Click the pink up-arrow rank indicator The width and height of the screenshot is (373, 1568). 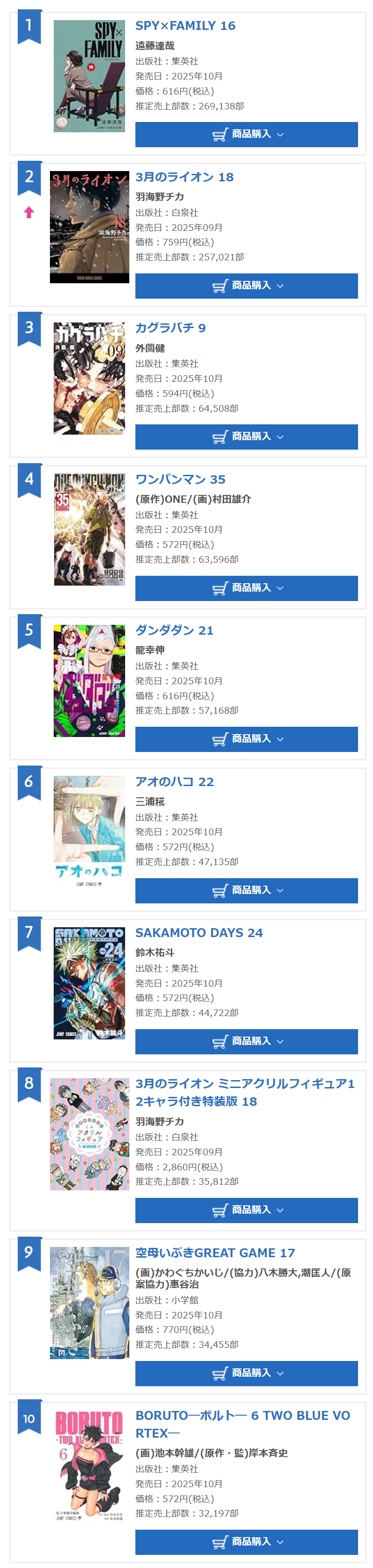pyautogui.click(x=28, y=213)
